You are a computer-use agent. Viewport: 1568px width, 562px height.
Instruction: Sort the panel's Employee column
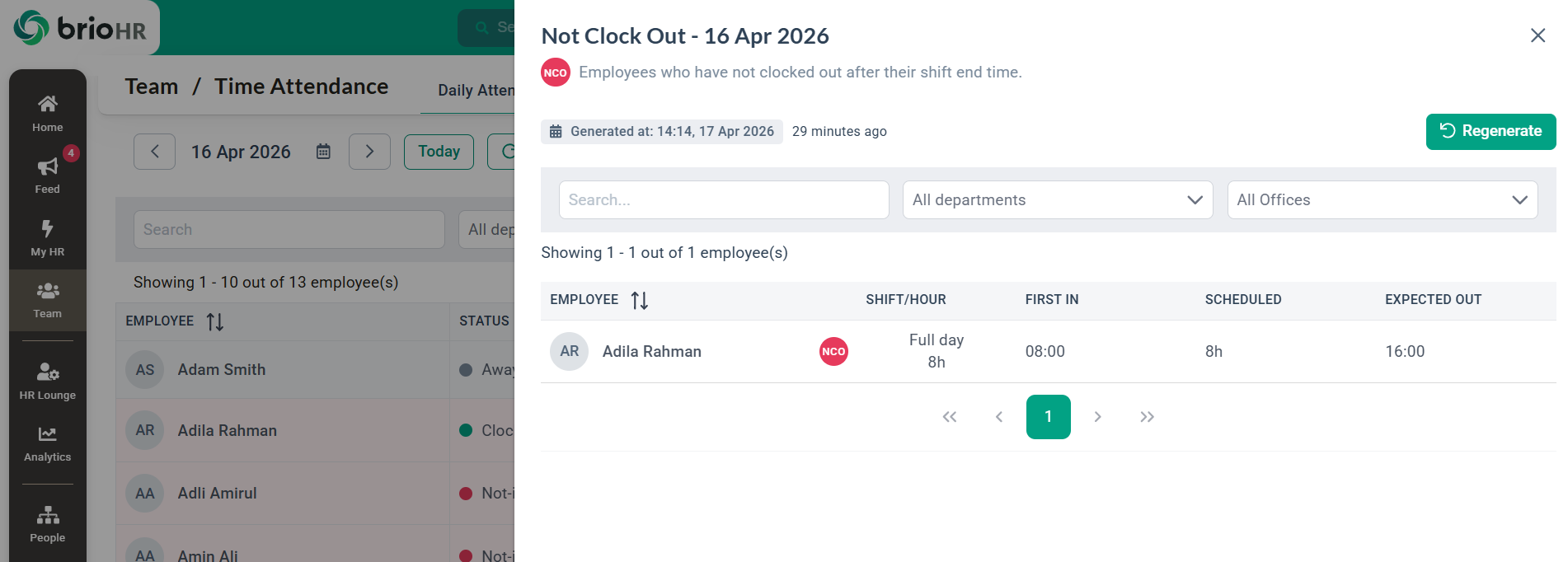(x=640, y=301)
